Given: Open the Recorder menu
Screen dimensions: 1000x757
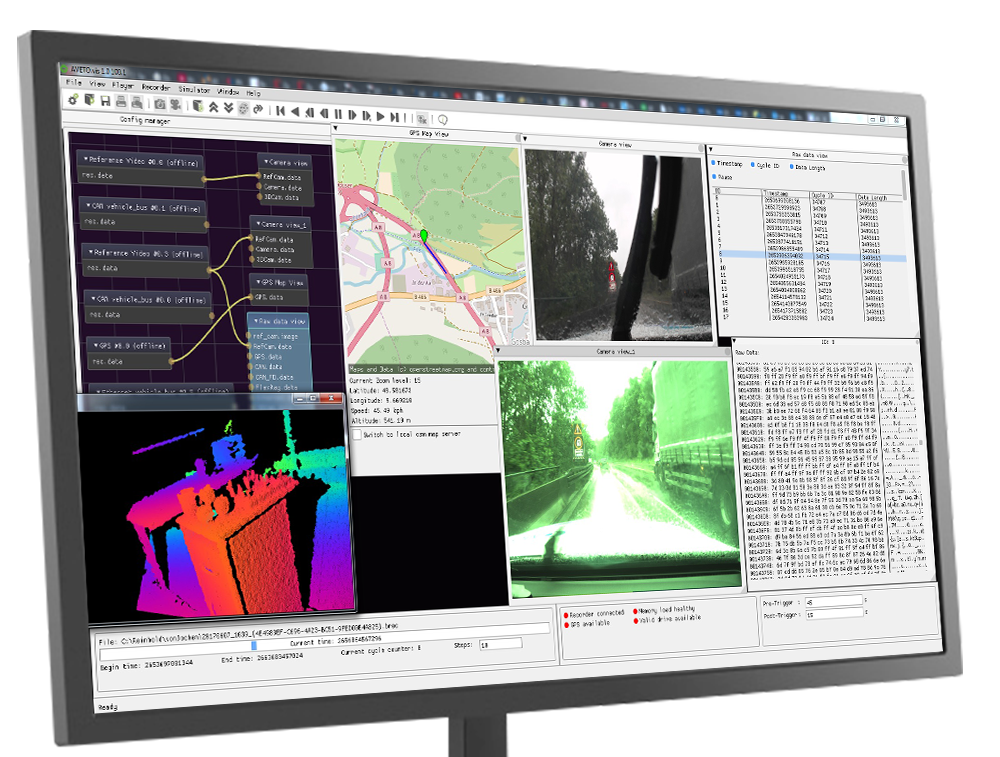Looking at the screenshot, I should tap(156, 88).
